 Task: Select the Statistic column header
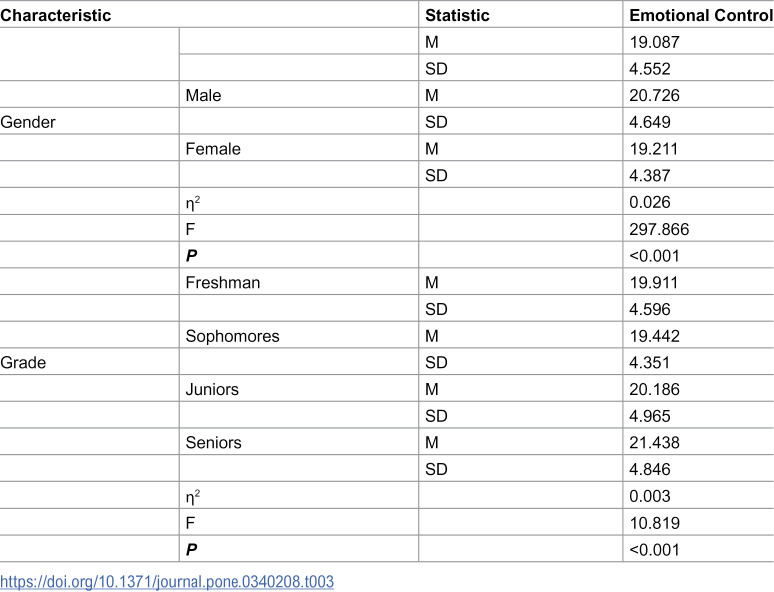click(457, 15)
